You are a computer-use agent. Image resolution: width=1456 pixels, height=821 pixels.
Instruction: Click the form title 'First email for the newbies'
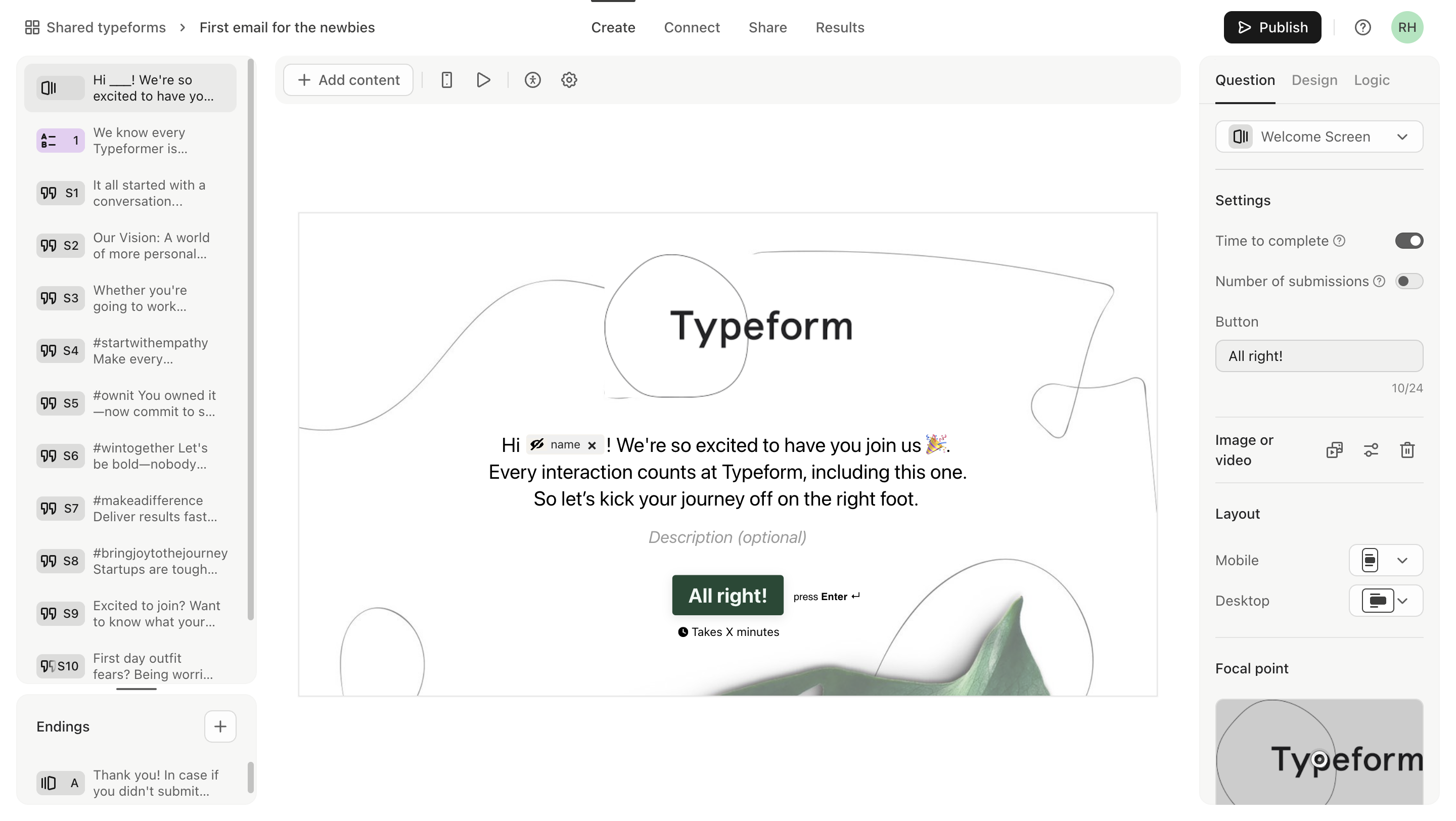click(x=287, y=27)
